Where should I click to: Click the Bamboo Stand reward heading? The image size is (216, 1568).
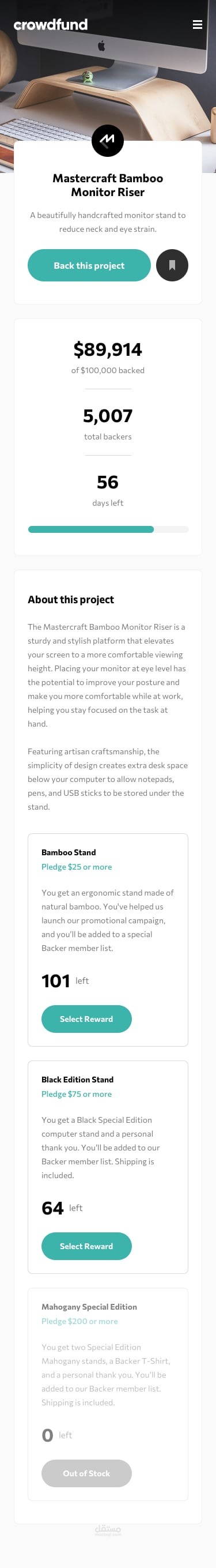(x=69, y=852)
